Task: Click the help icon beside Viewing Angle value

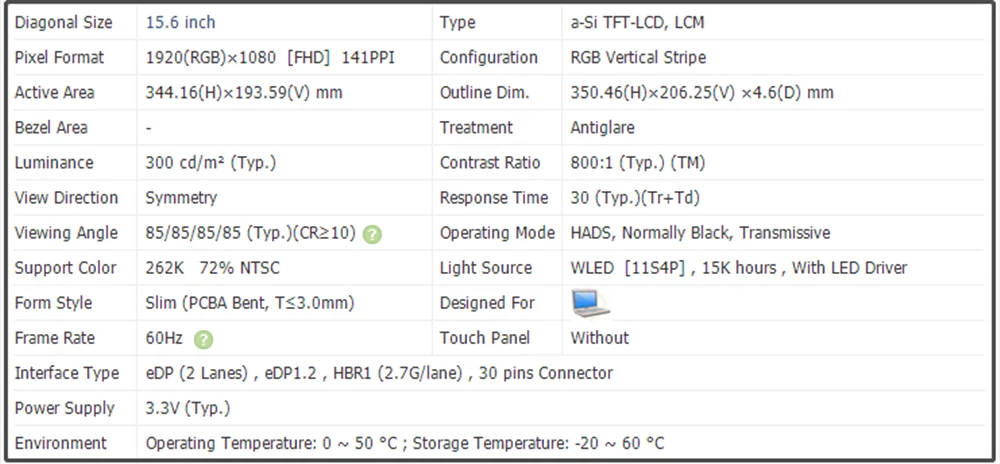Action: click(372, 234)
